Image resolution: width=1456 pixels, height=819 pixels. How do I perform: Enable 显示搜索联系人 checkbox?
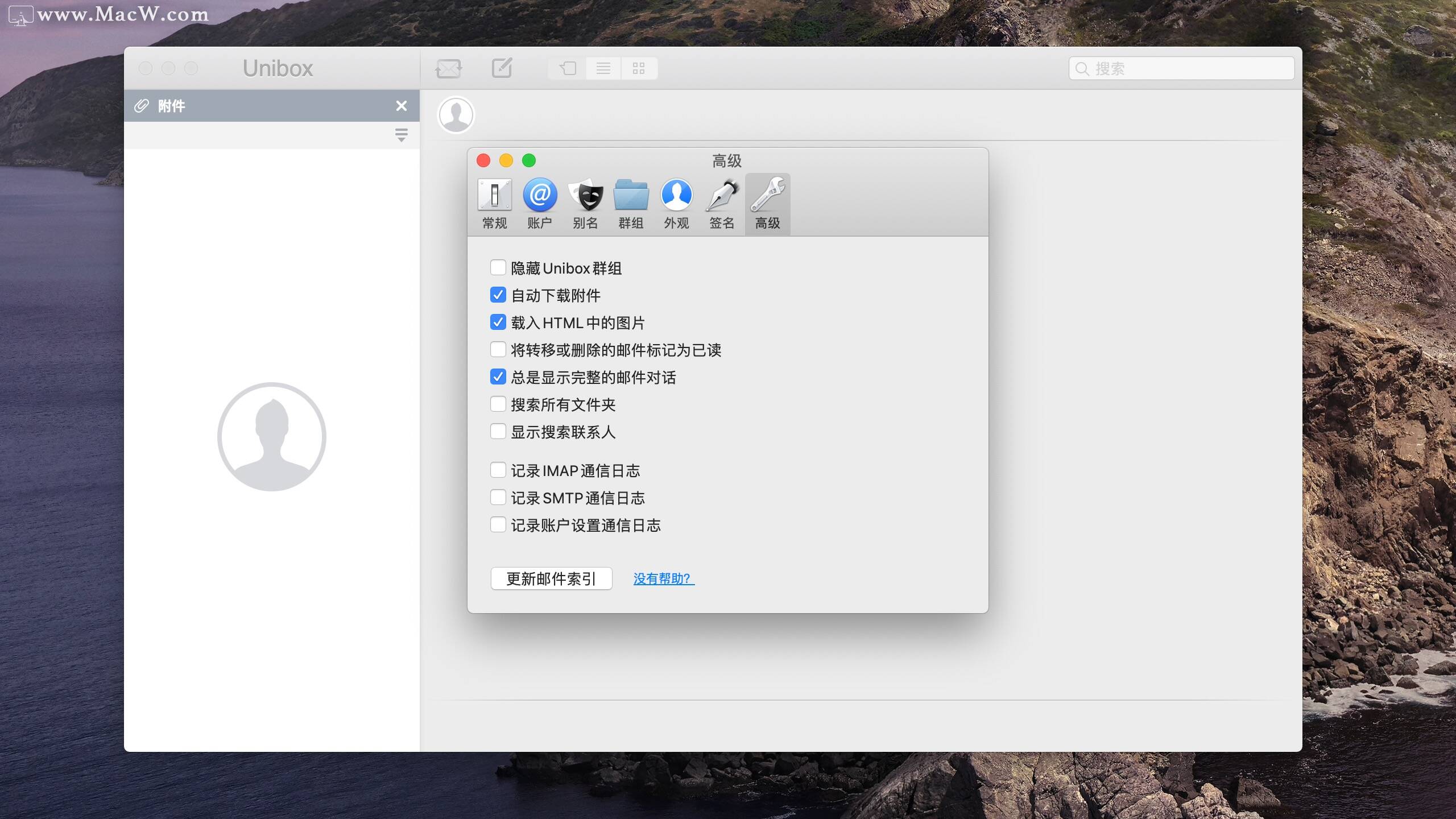[498, 431]
